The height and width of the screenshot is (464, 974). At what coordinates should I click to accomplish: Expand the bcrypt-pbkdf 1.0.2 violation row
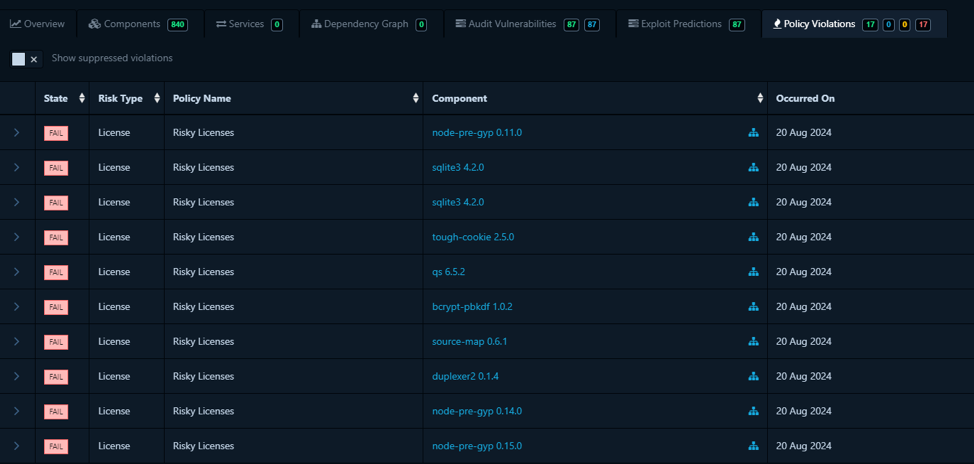click(x=17, y=306)
